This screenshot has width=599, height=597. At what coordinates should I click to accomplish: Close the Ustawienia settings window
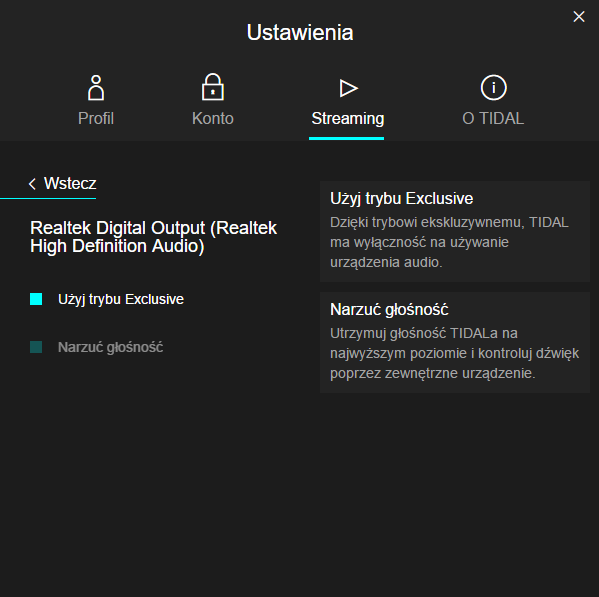point(579,16)
